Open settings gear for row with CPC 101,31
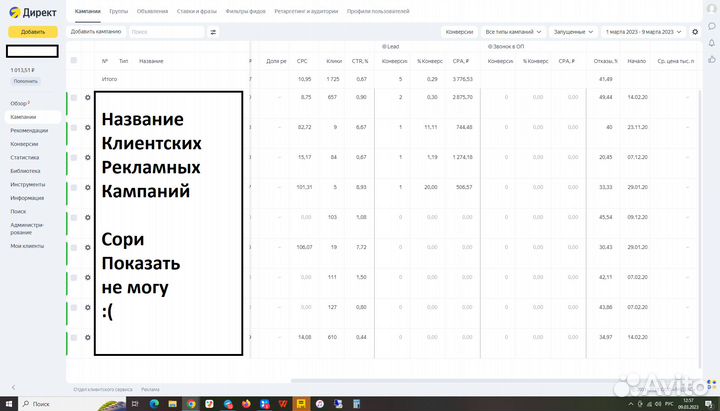The height and width of the screenshot is (411, 720). pyautogui.click(x=88, y=187)
